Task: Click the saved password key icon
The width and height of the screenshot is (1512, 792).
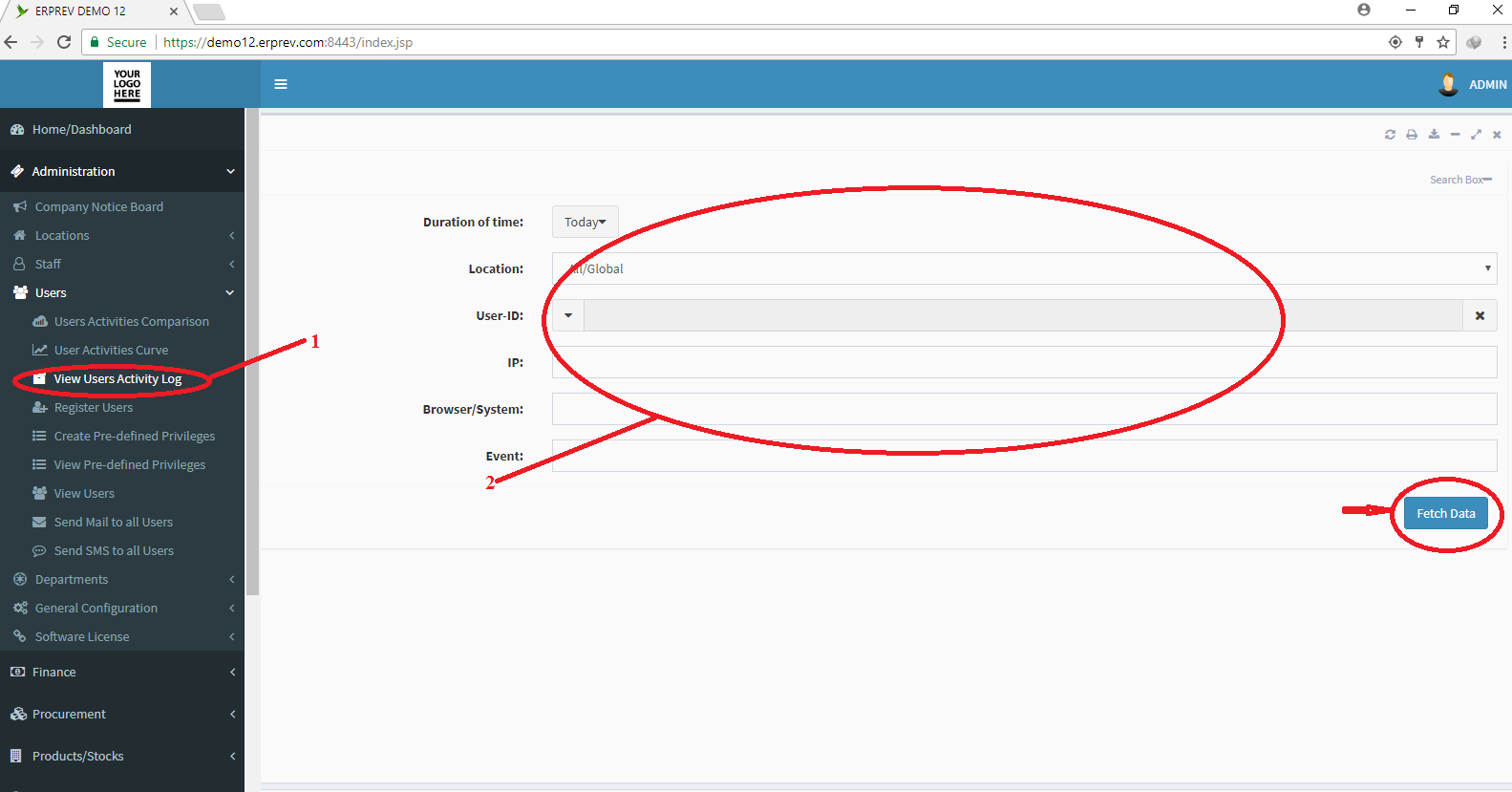Action: 1419,42
